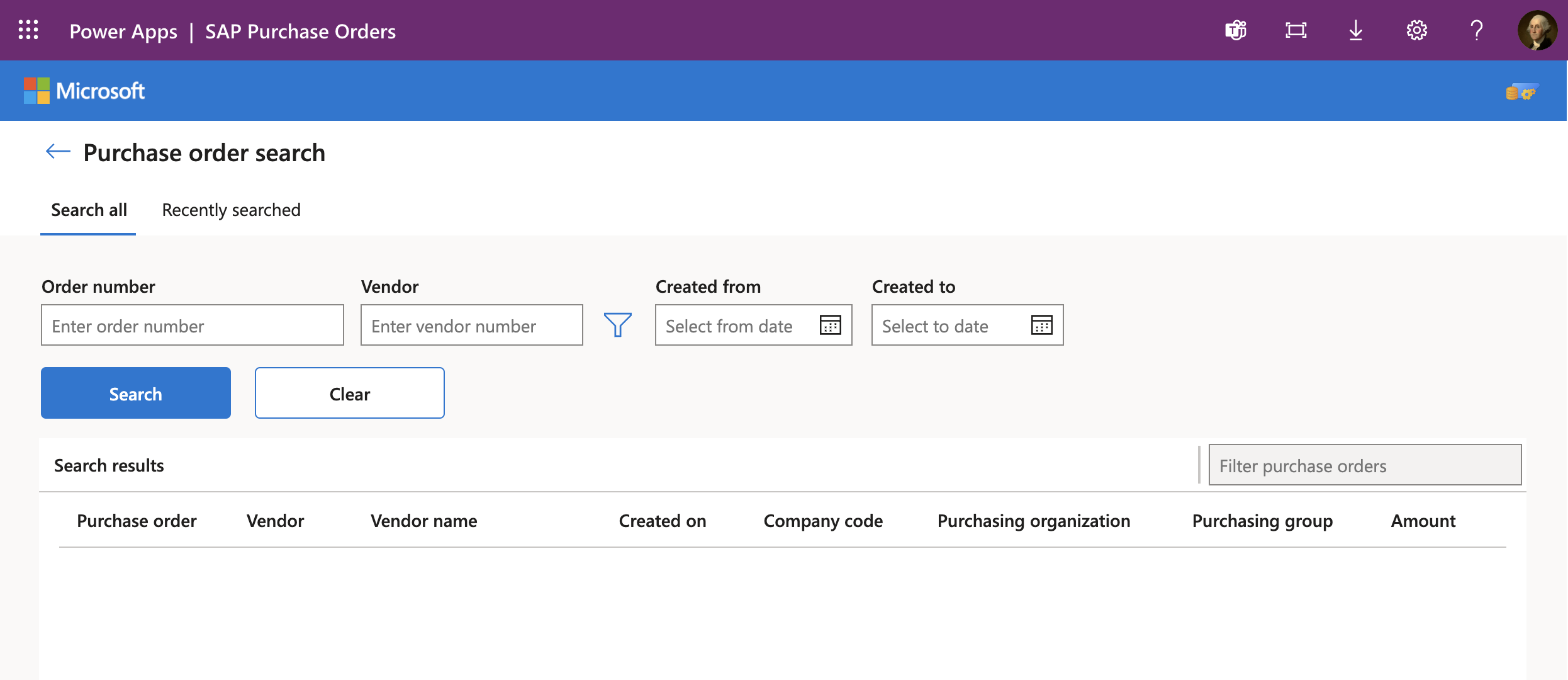This screenshot has width=1568, height=680.
Task: Click the Power Apps grid menu icon
Action: [x=29, y=30]
